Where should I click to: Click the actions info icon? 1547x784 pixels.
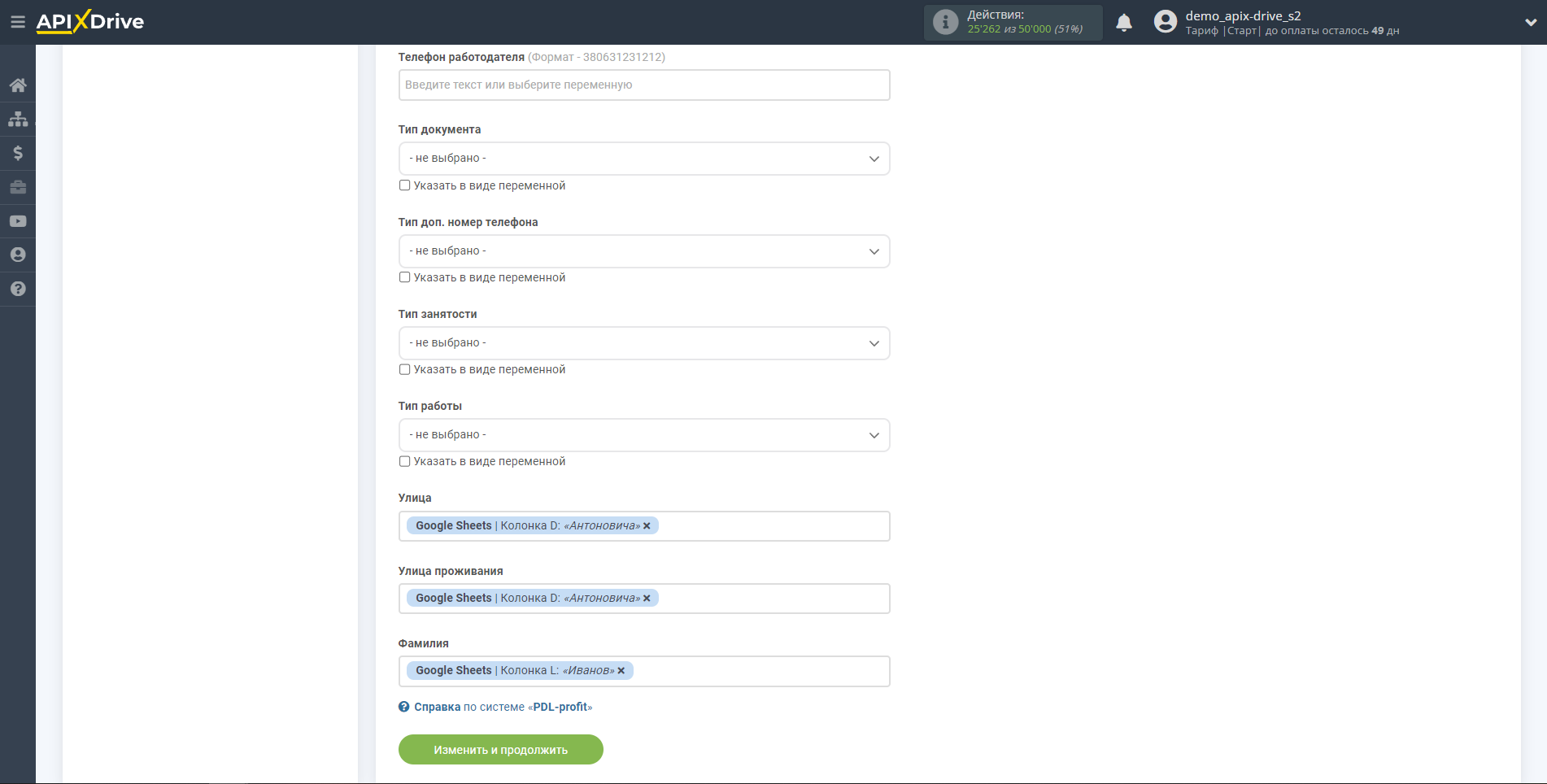[x=945, y=22]
